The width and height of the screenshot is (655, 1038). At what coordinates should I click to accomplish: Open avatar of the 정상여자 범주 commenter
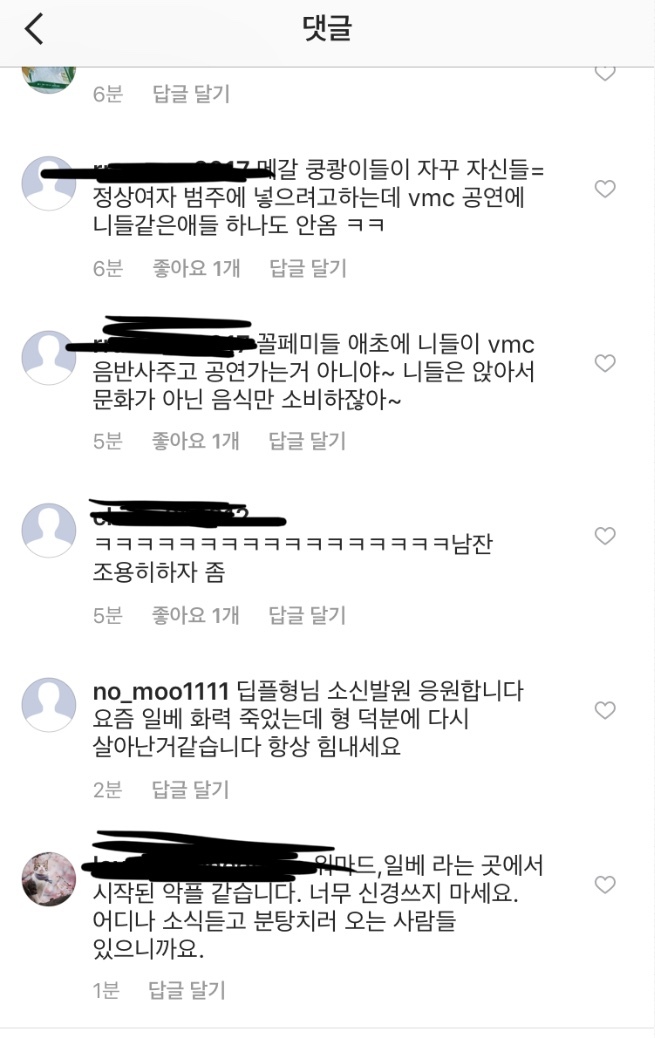[x=49, y=183]
